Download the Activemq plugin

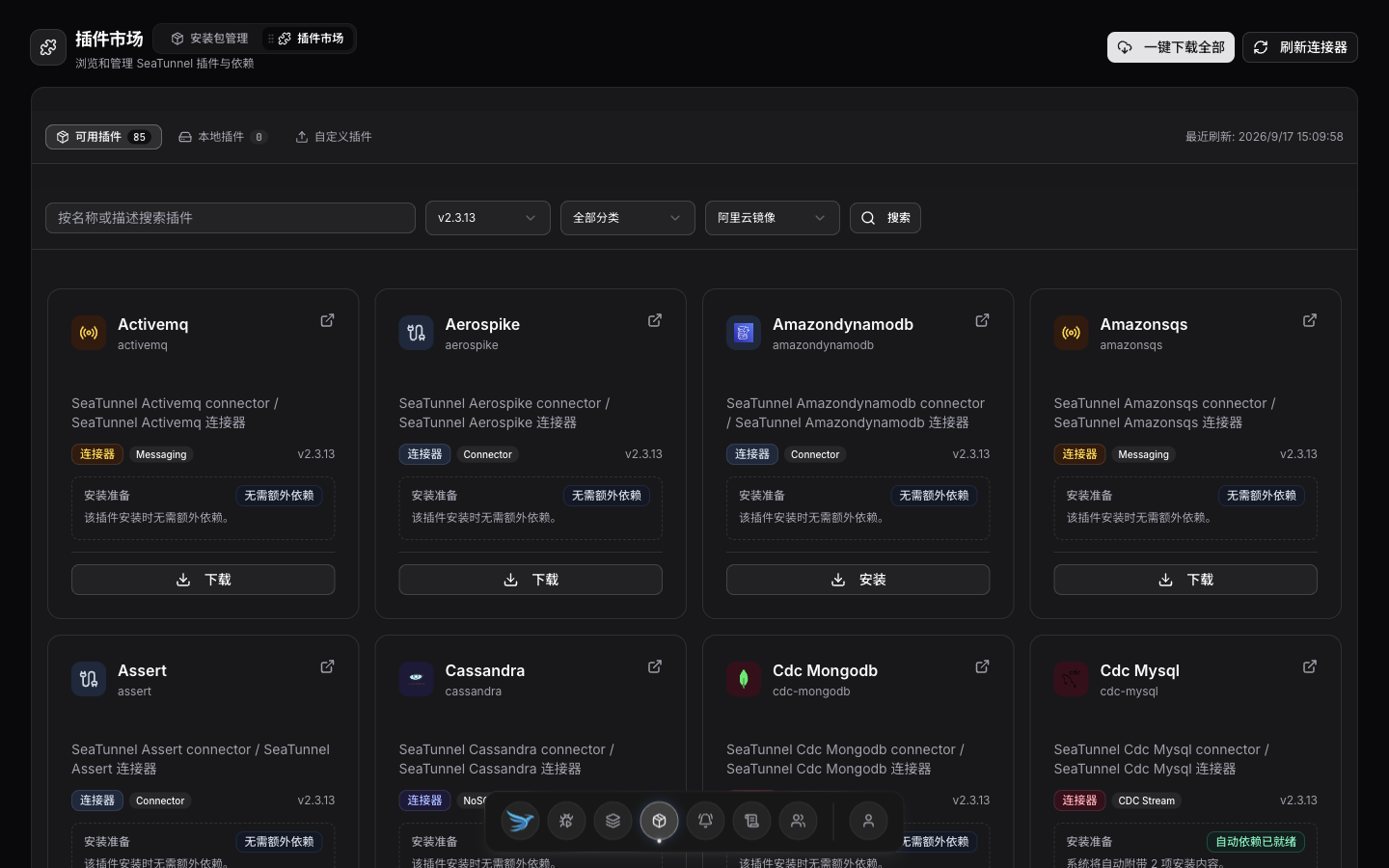(x=204, y=580)
